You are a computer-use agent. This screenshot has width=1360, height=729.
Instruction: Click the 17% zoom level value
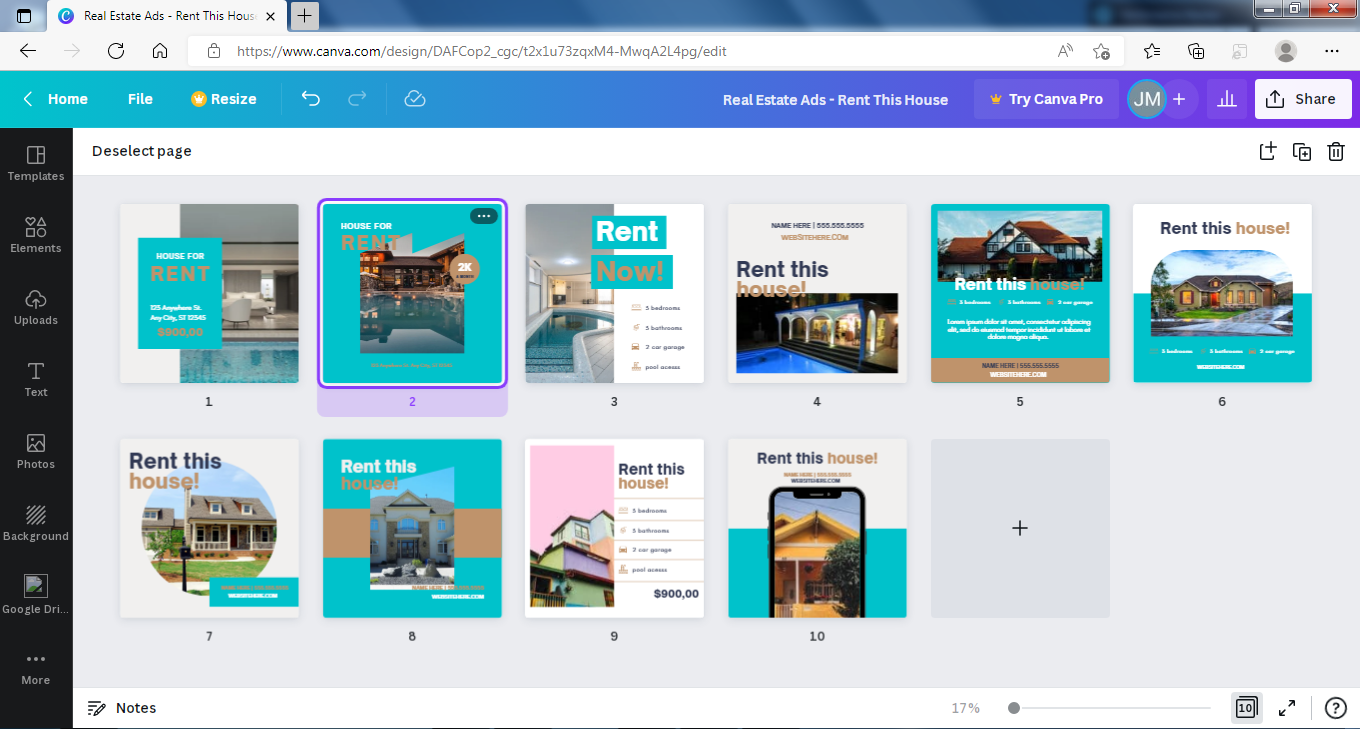[x=965, y=708]
